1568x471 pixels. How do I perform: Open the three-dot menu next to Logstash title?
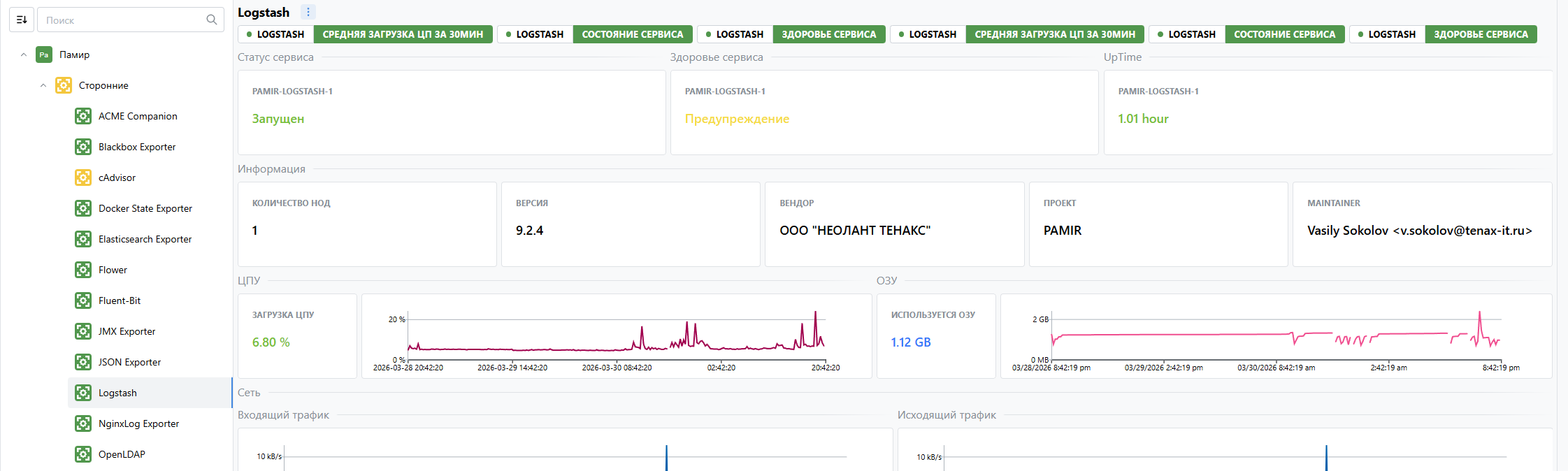pyautogui.click(x=308, y=12)
